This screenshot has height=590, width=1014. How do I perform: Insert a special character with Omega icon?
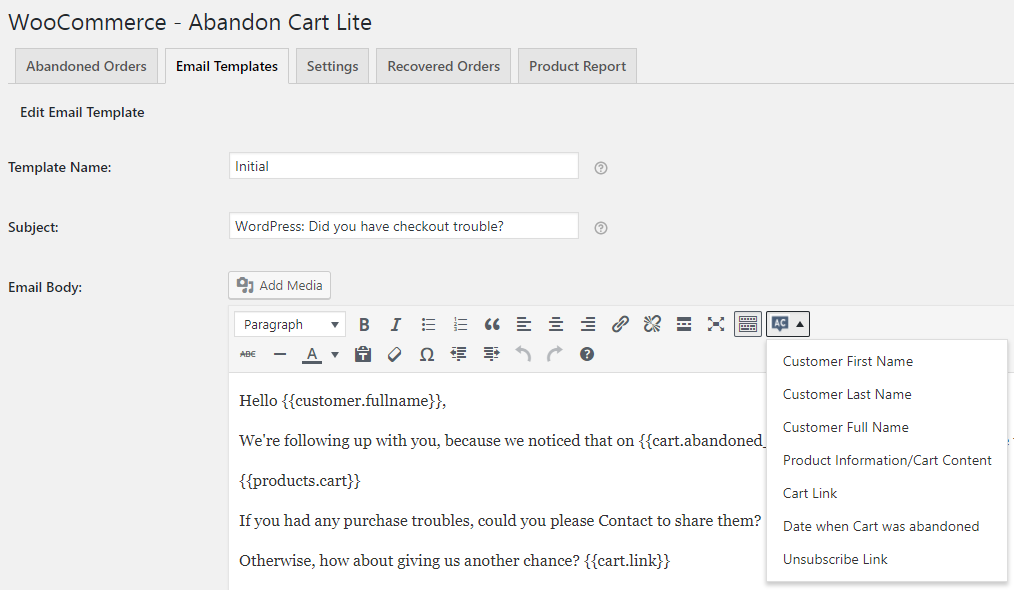(x=427, y=354)
